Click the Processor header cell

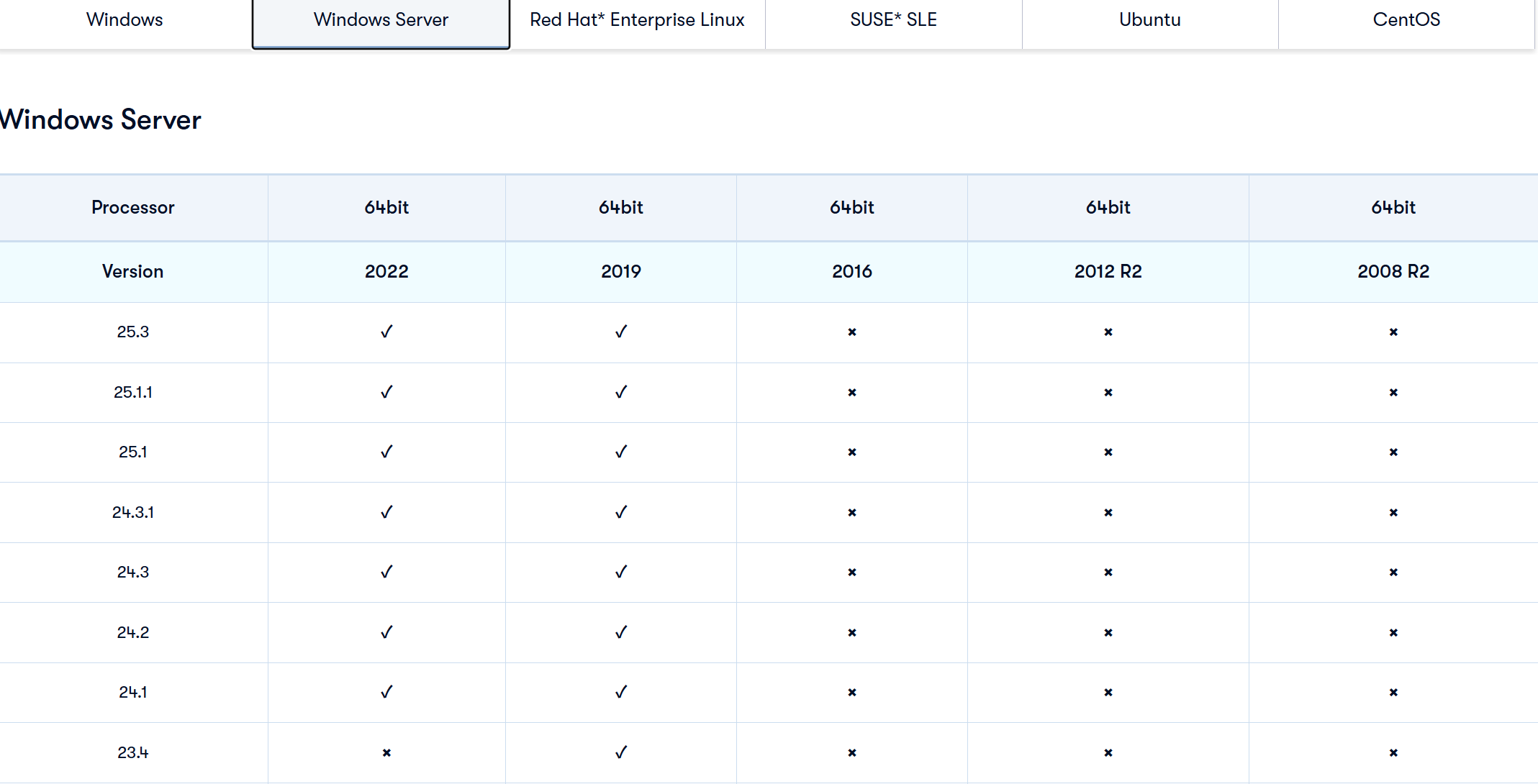click(x=133, y=207)
